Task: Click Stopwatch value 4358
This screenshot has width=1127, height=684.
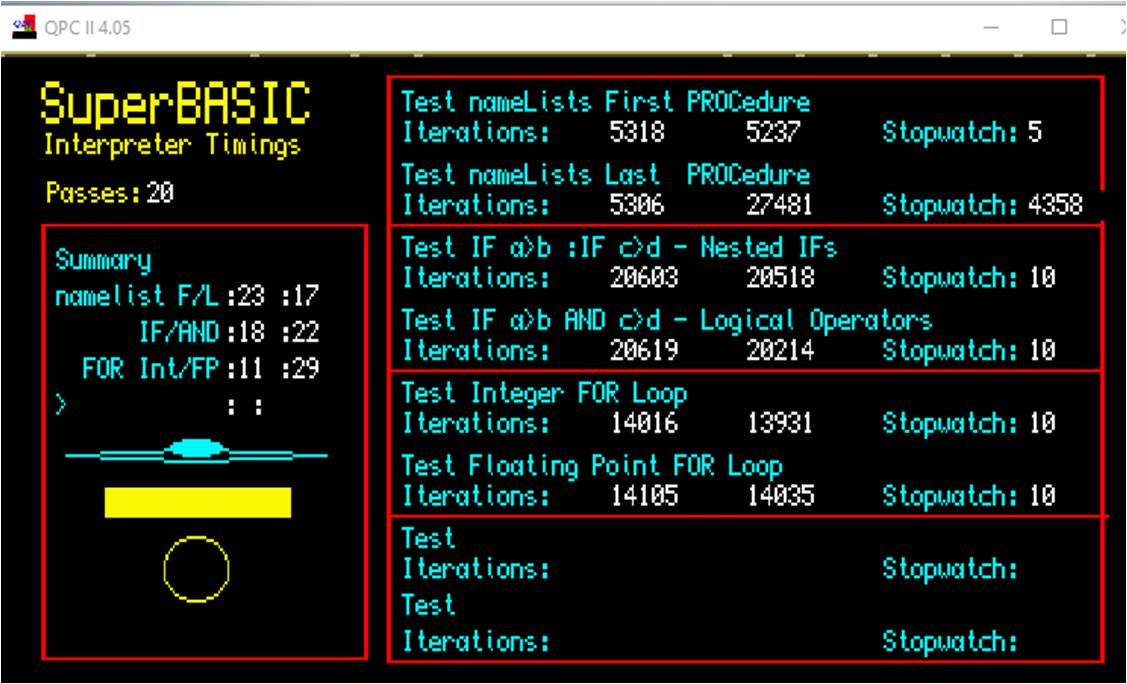Action: [1055, 205]
